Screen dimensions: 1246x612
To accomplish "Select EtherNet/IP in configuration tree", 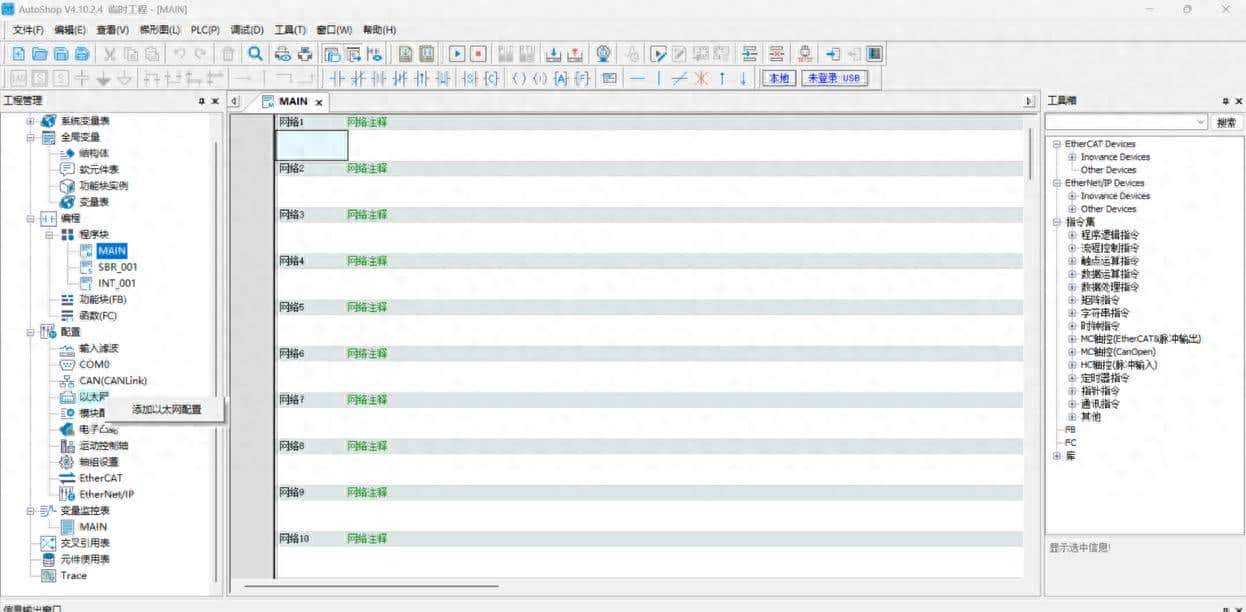I will point(107,494).
